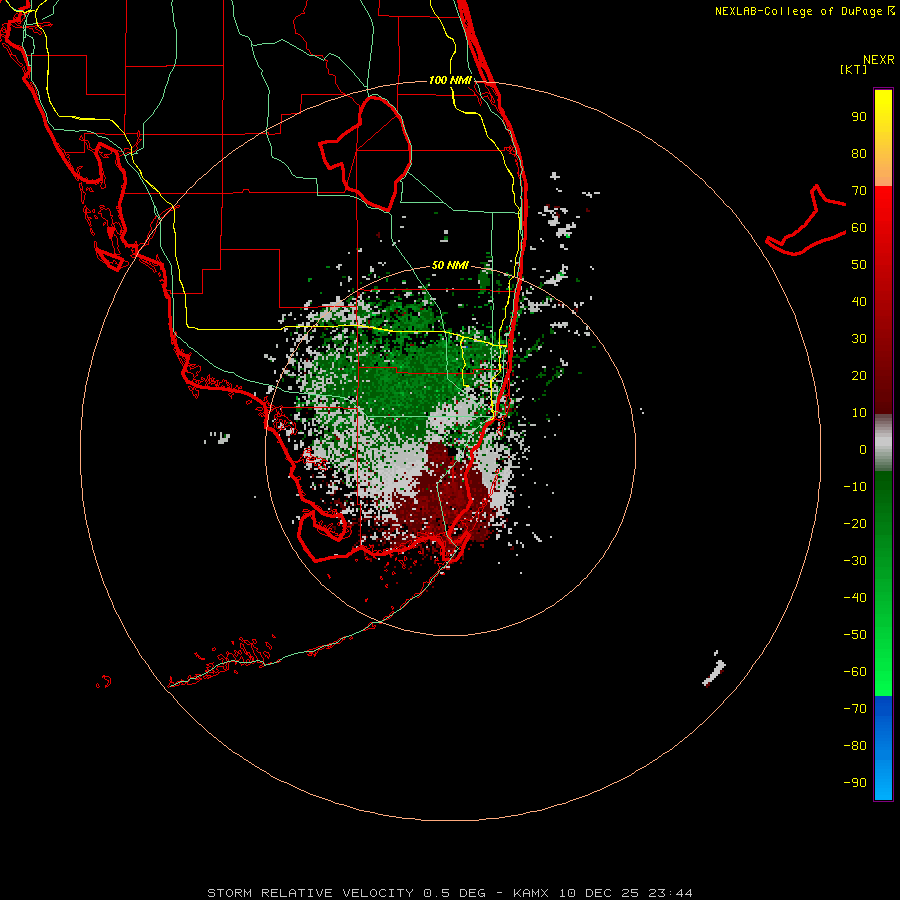Click the 0 value on velocity scale
900x900 pixels.
(863, 449)
